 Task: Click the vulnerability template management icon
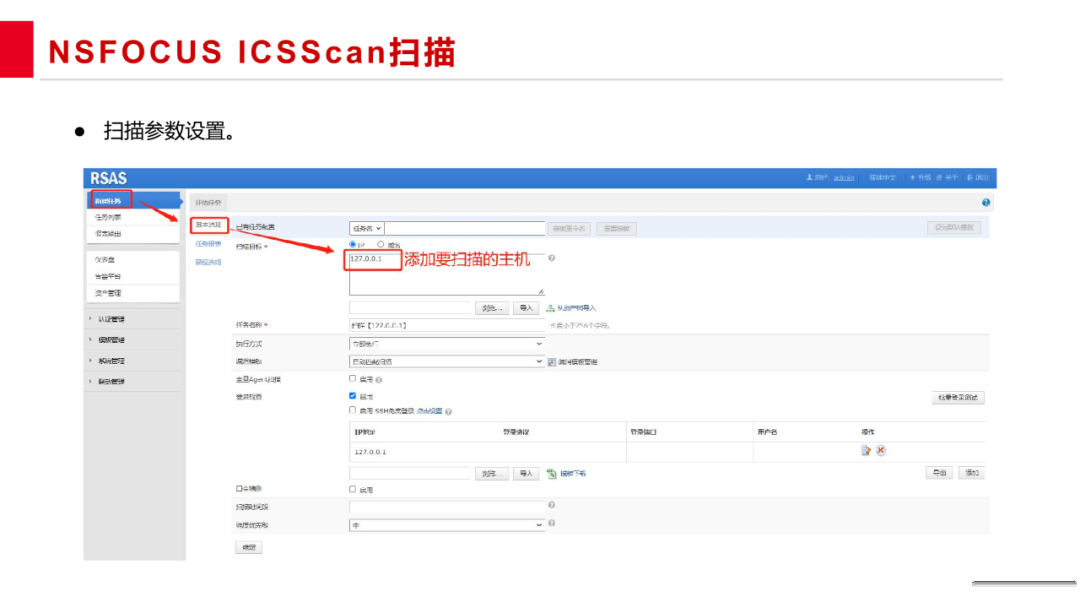click(552, 362)
